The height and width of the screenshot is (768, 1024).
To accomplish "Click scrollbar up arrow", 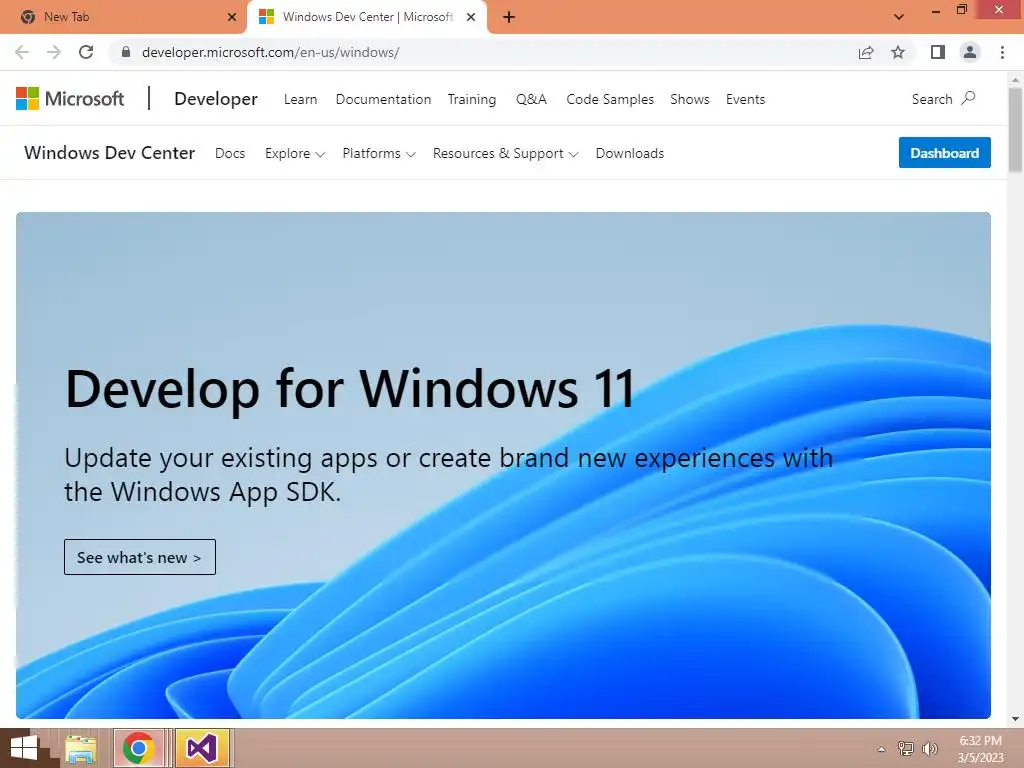I will pos(1015,80).
